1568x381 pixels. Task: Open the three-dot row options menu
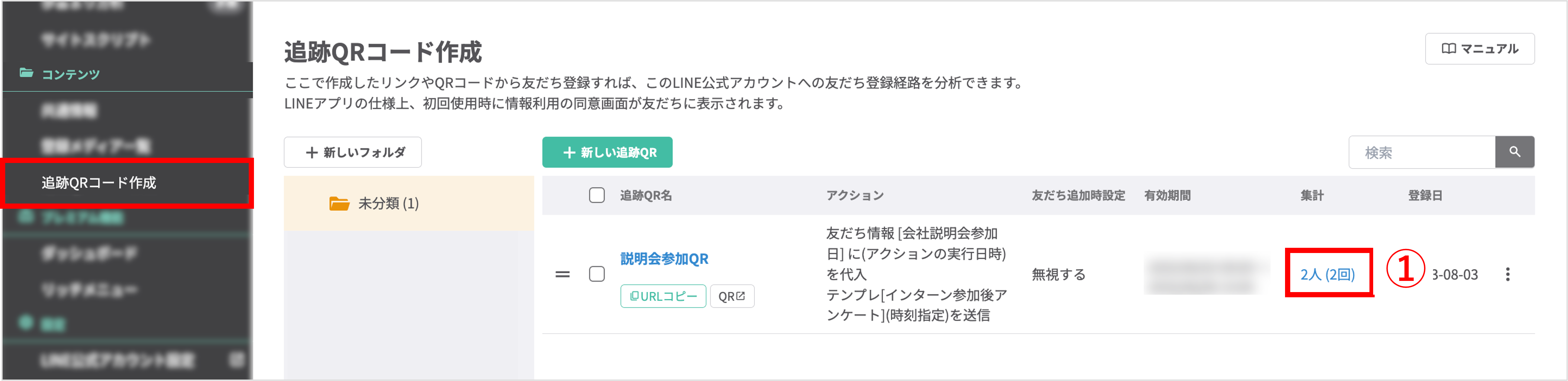(1507, 275)
